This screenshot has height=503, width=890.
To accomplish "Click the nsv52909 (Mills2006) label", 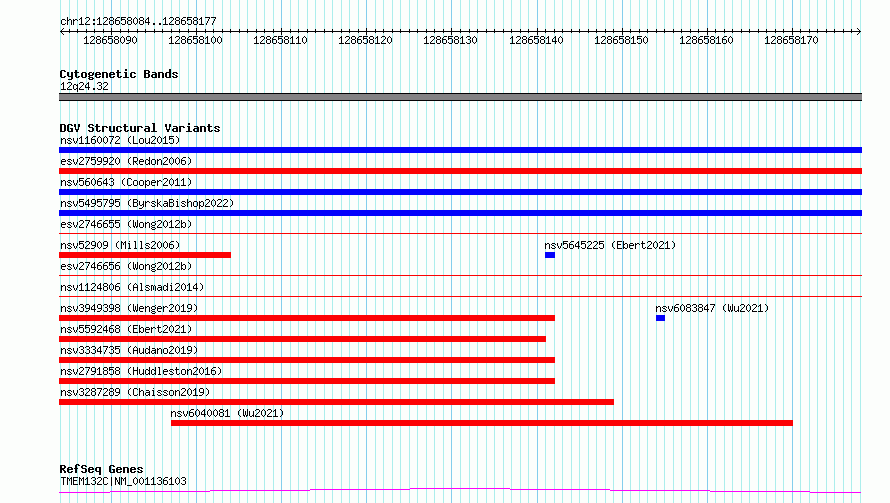I will pyautogui.click(x=120, y=245).
